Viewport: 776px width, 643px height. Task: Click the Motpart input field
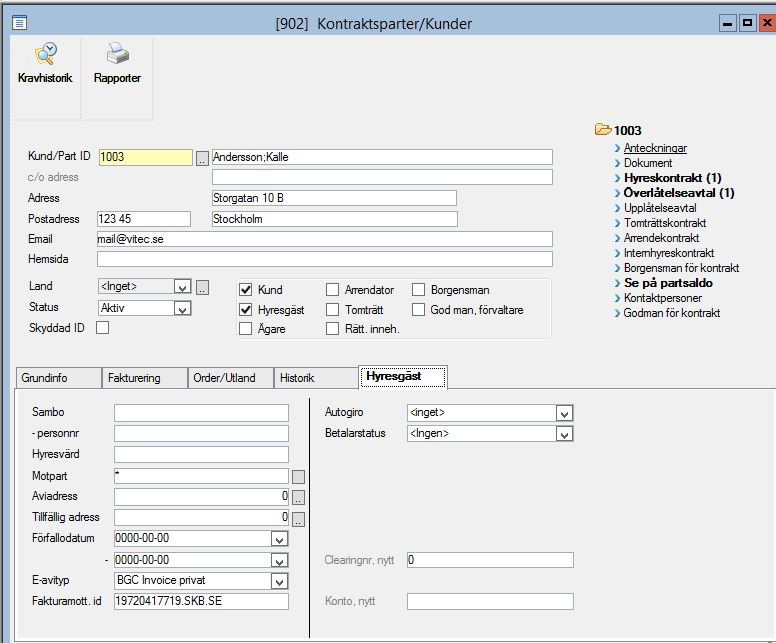coord(201,476)
